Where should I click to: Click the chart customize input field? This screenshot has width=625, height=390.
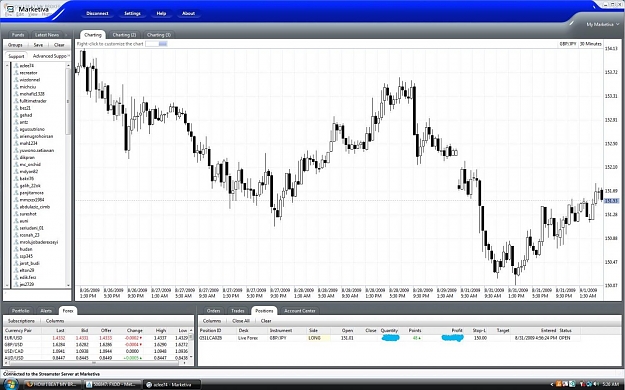click(x=156, y=44)
